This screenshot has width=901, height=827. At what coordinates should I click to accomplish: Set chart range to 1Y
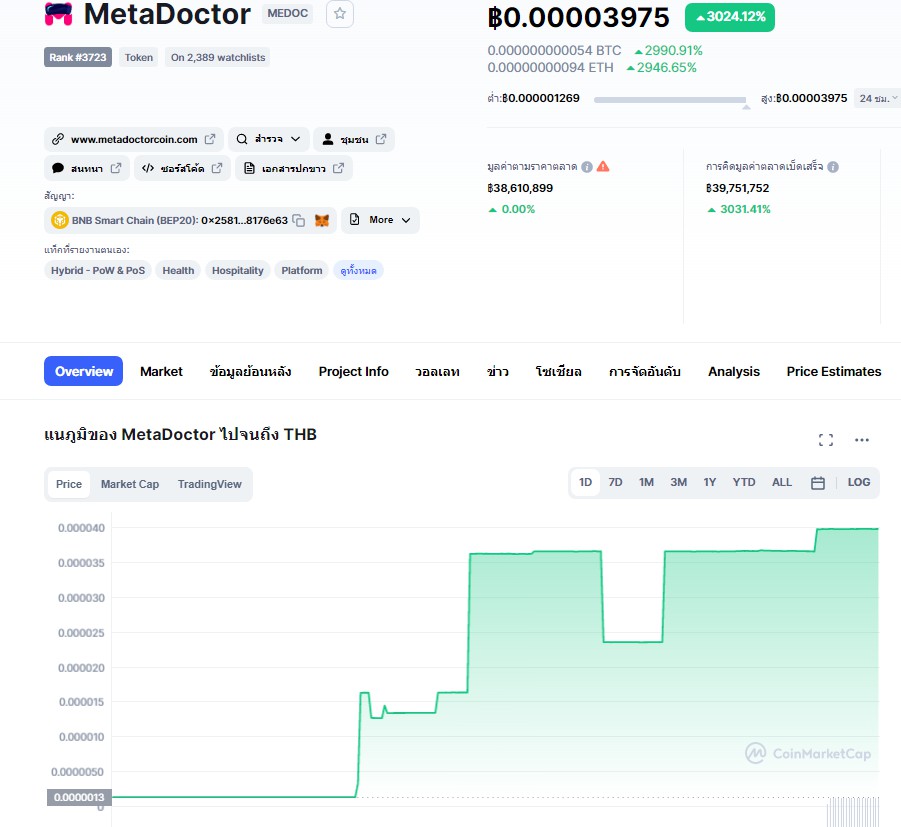[710, 482]
